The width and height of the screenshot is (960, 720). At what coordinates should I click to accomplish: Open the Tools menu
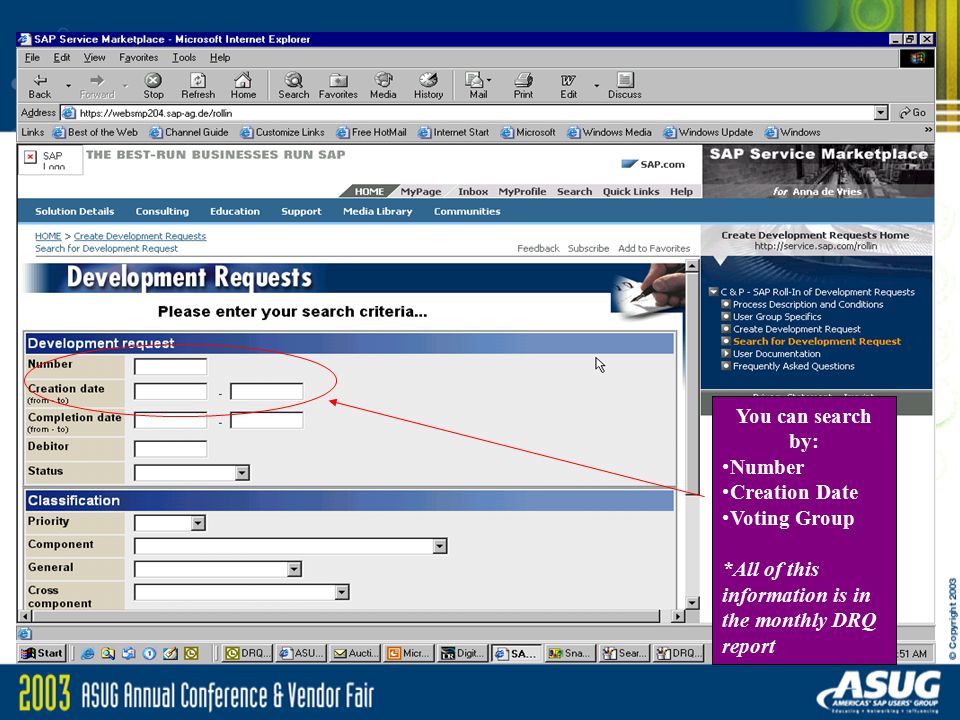pos(184,58)
